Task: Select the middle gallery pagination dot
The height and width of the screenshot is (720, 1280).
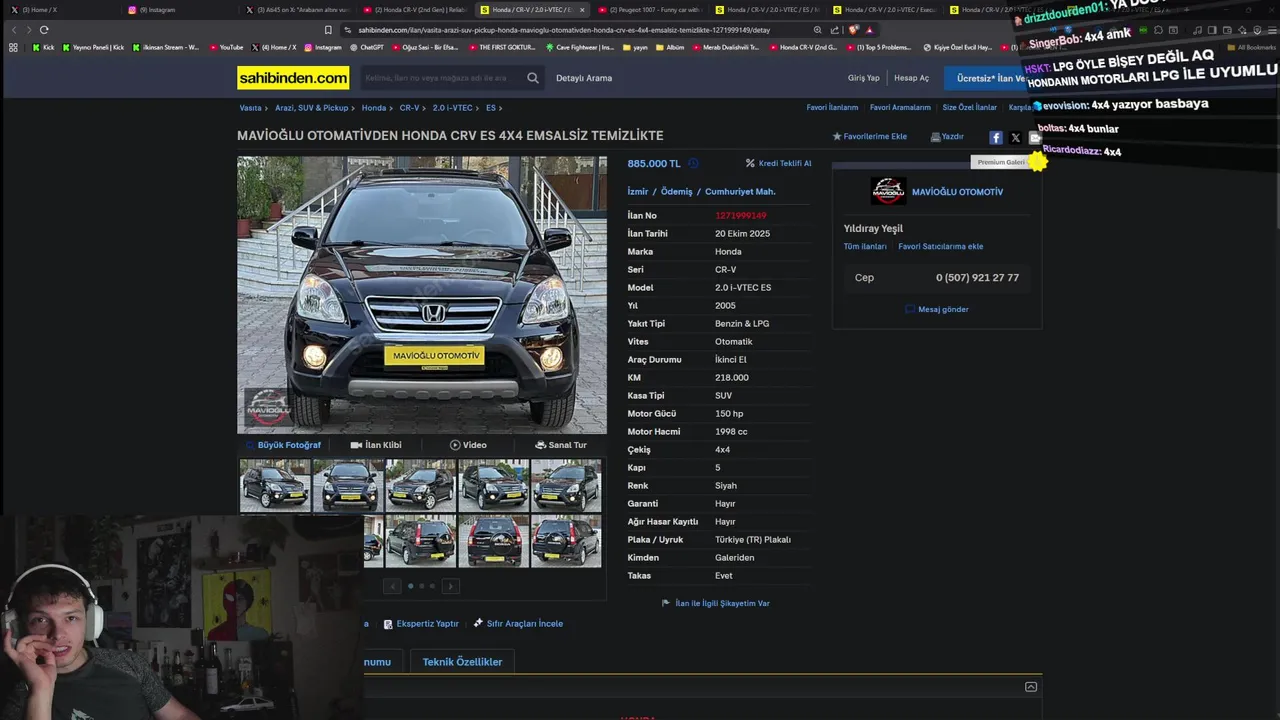Action: click(421, 586)
